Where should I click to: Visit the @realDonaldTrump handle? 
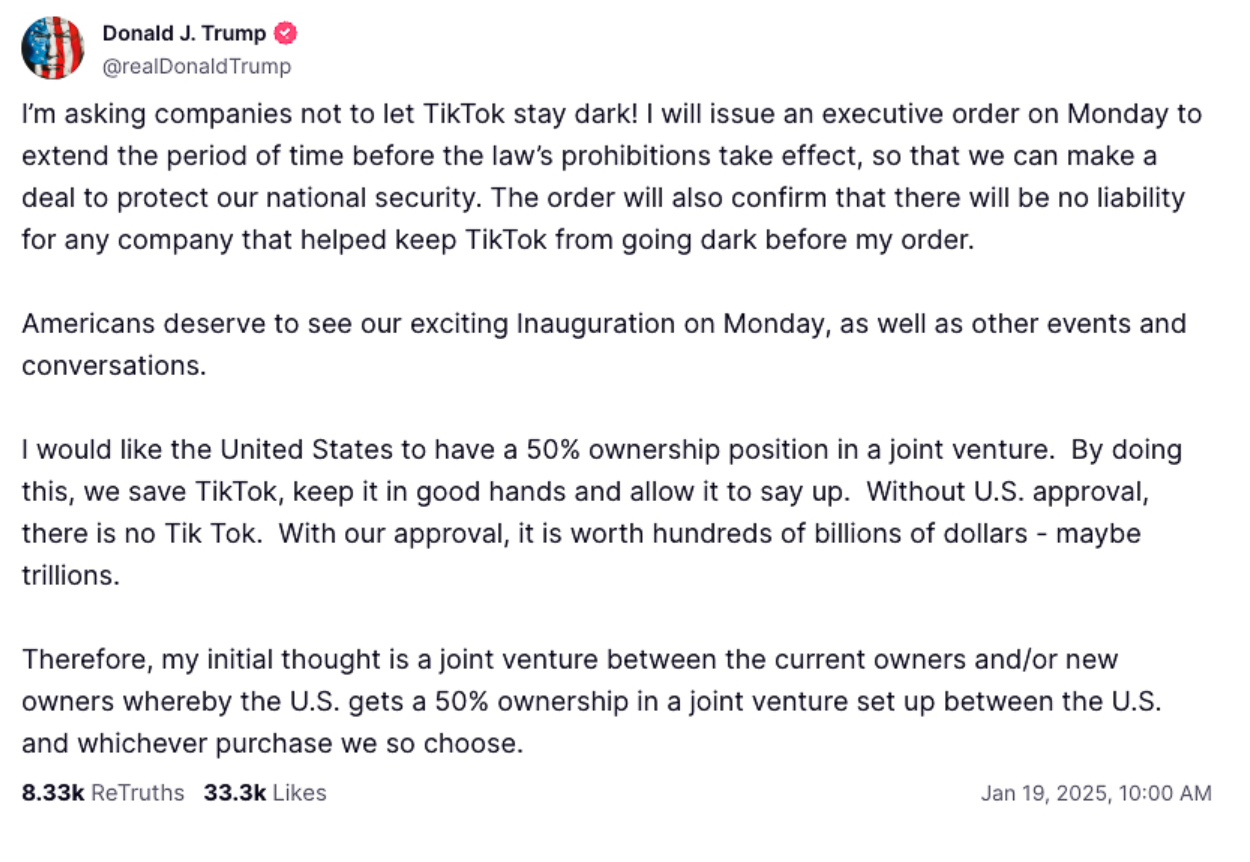pyautogui.click(x=197, y=66)
